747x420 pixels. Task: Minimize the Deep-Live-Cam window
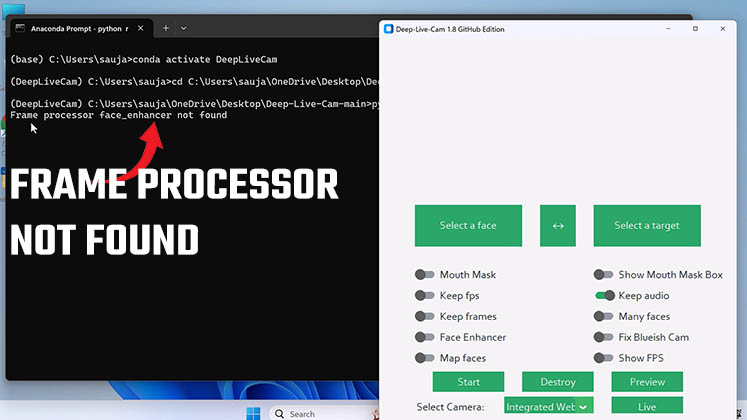(x=668, y=29)
